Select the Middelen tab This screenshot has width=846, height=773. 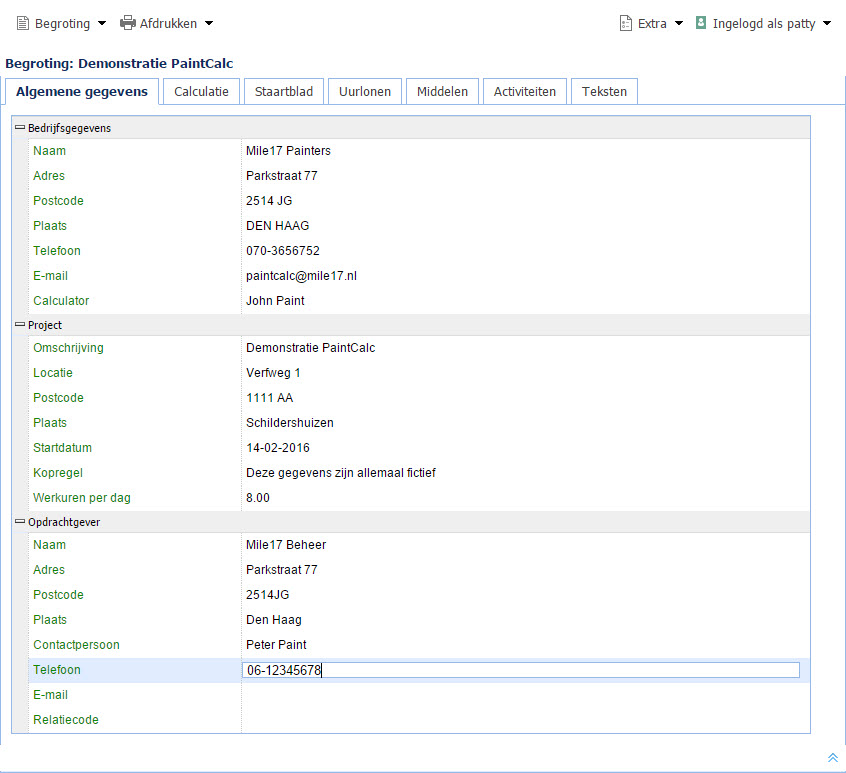tap(442, 91)
